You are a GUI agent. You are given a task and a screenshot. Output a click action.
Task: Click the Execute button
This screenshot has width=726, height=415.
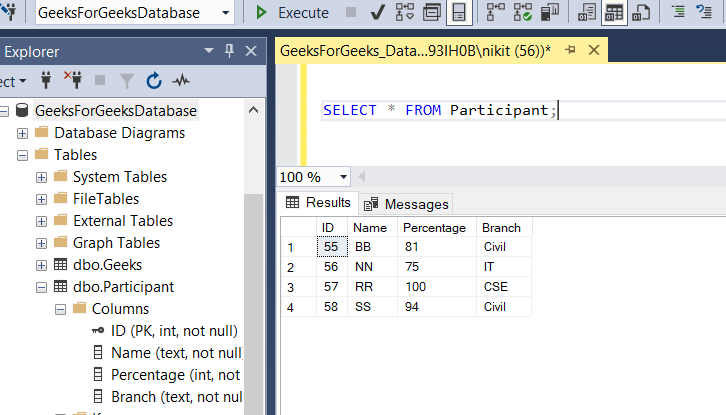tap(292, 13)
